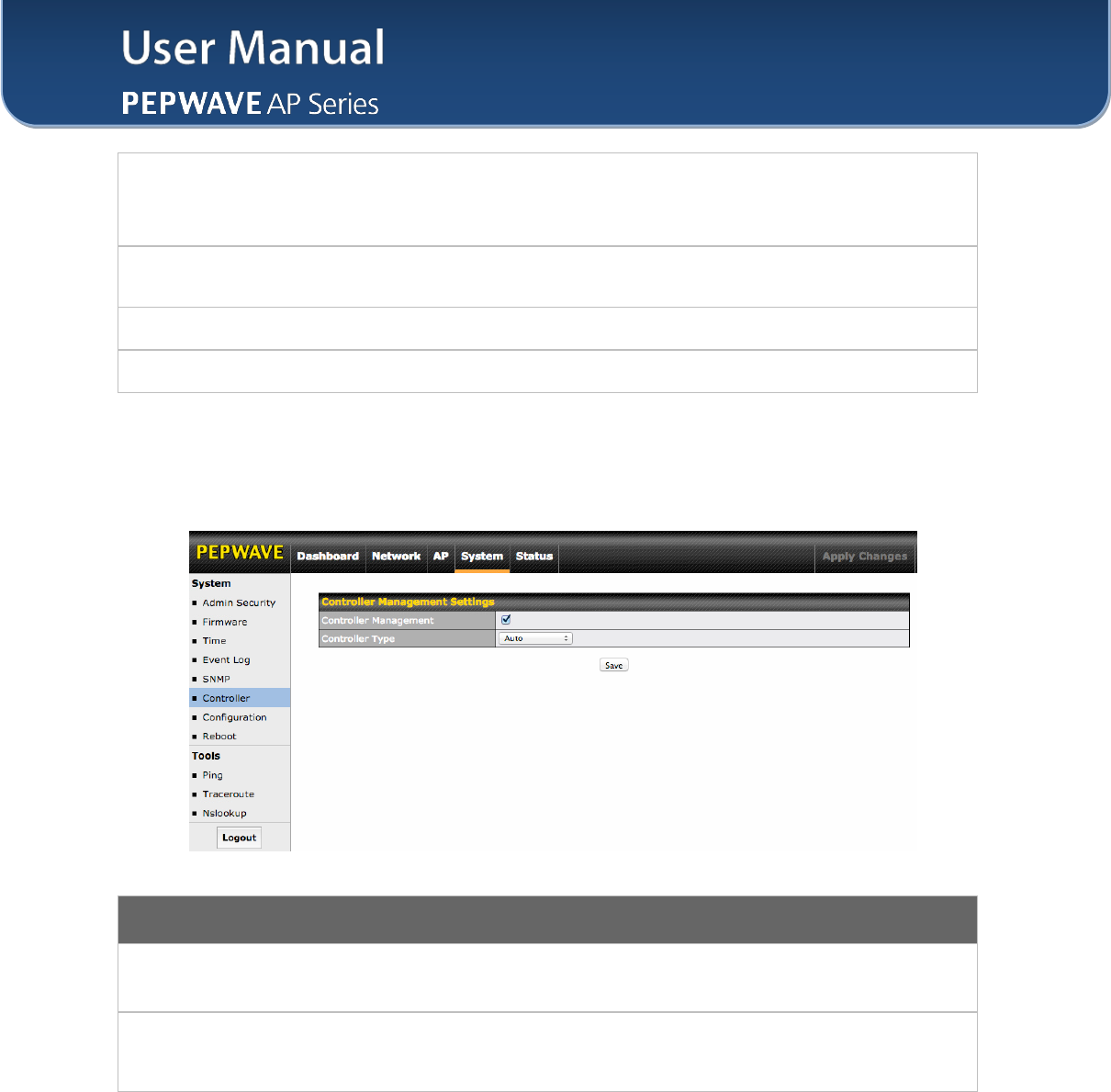Go to the Status tab
Image resolution: width=1111 pixels, height=1092 pixels.
coord(534,557)
